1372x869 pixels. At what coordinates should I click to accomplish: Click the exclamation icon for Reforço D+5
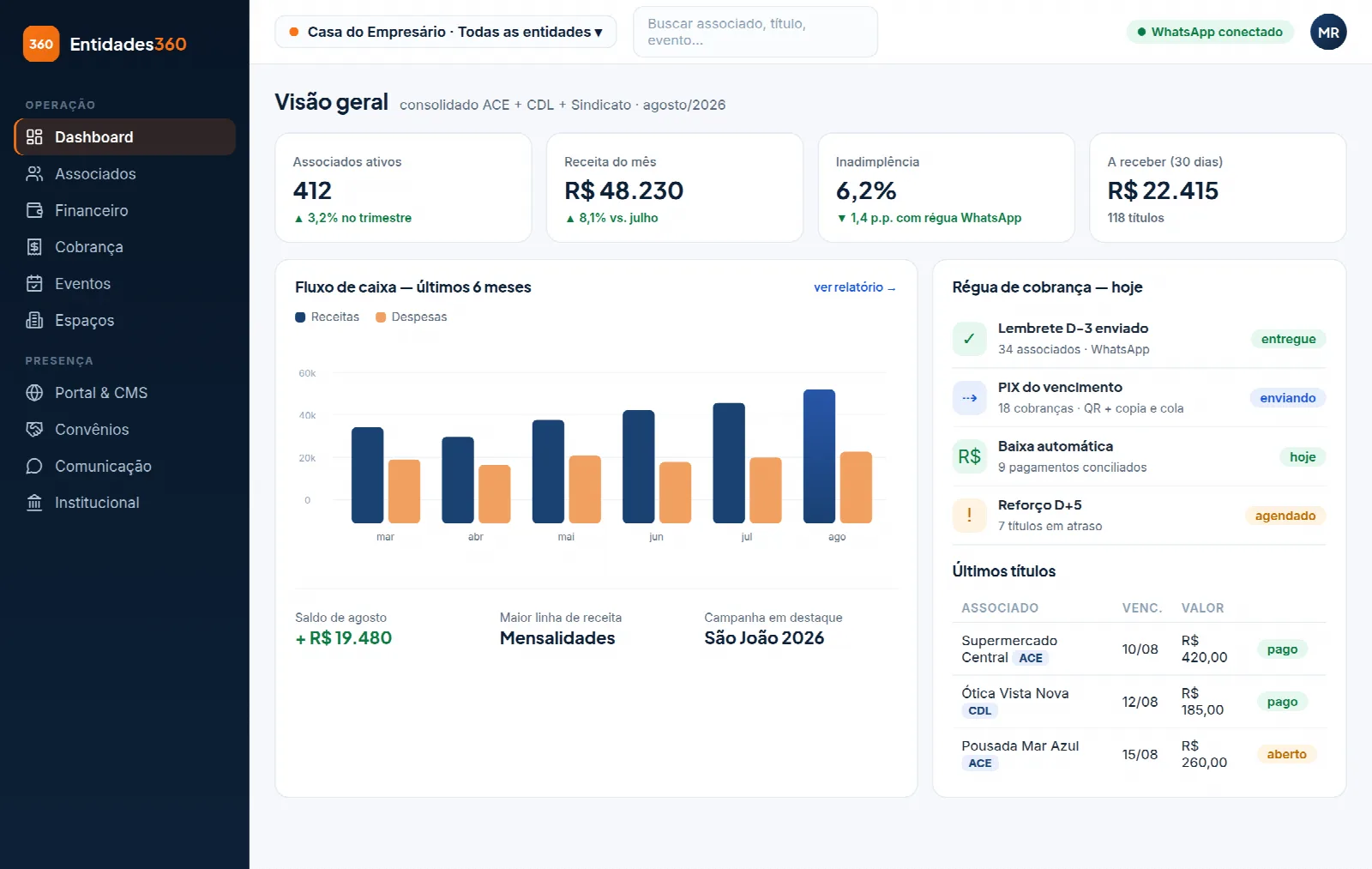tap(969, 516)
